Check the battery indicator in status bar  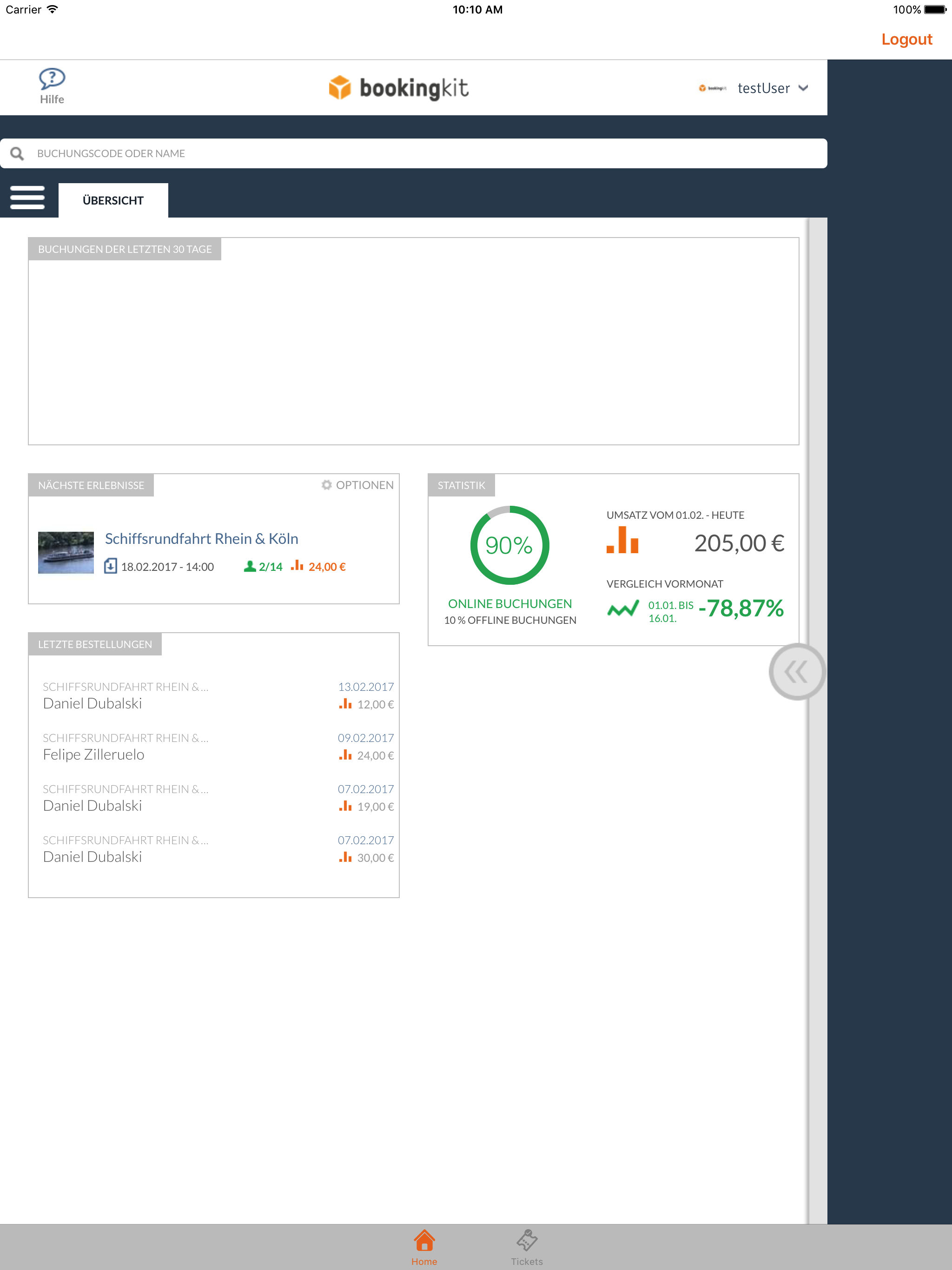935,10
